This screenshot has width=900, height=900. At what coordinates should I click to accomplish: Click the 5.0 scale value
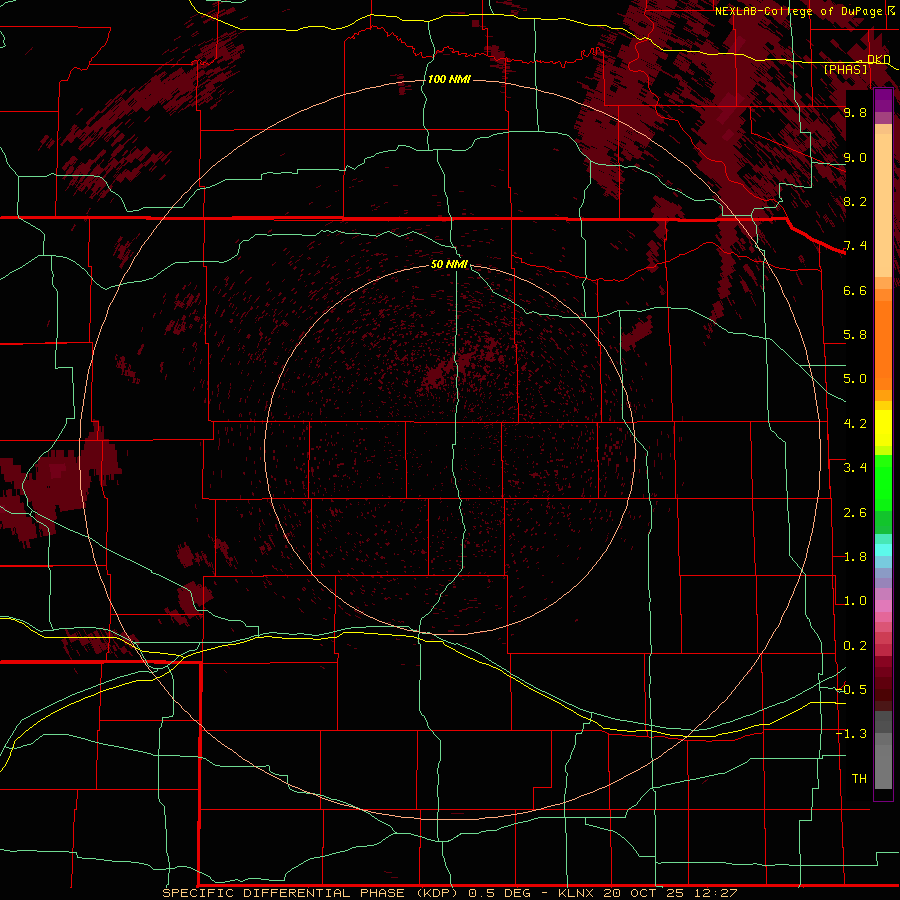click(x=855, y=379)
